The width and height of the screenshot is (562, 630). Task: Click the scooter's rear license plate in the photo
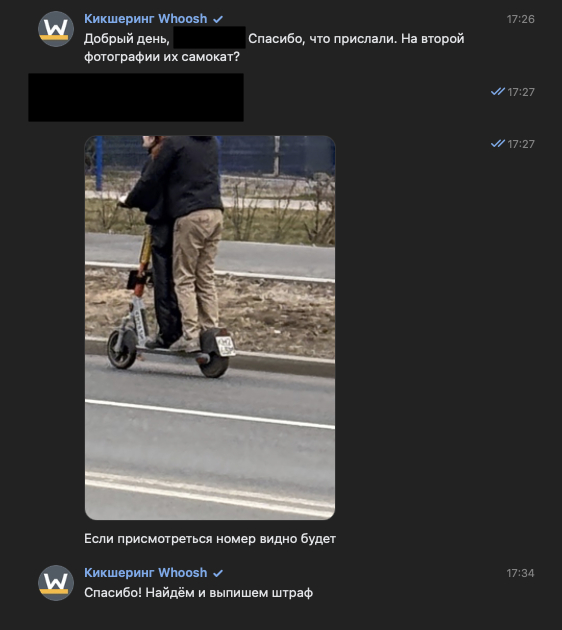[x=225, y=346]
